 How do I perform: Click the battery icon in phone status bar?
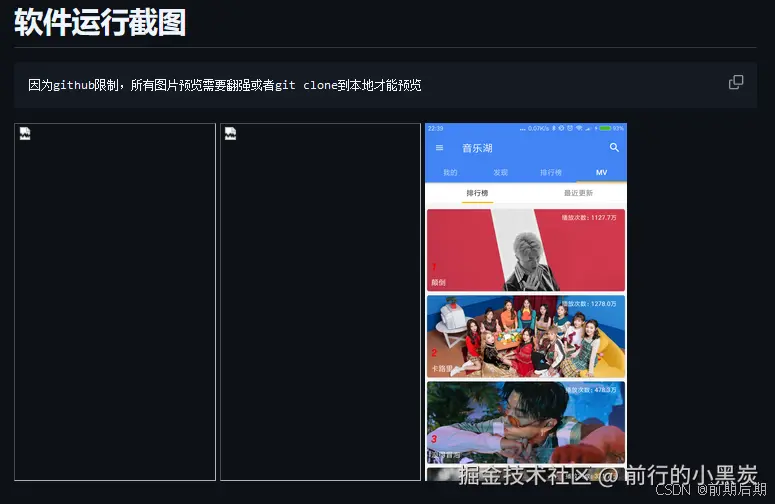coord(605,128)
